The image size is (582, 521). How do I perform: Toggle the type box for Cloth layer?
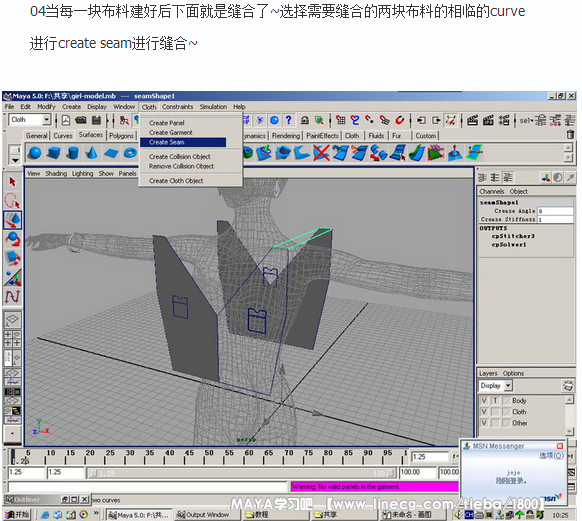[495, 412]
